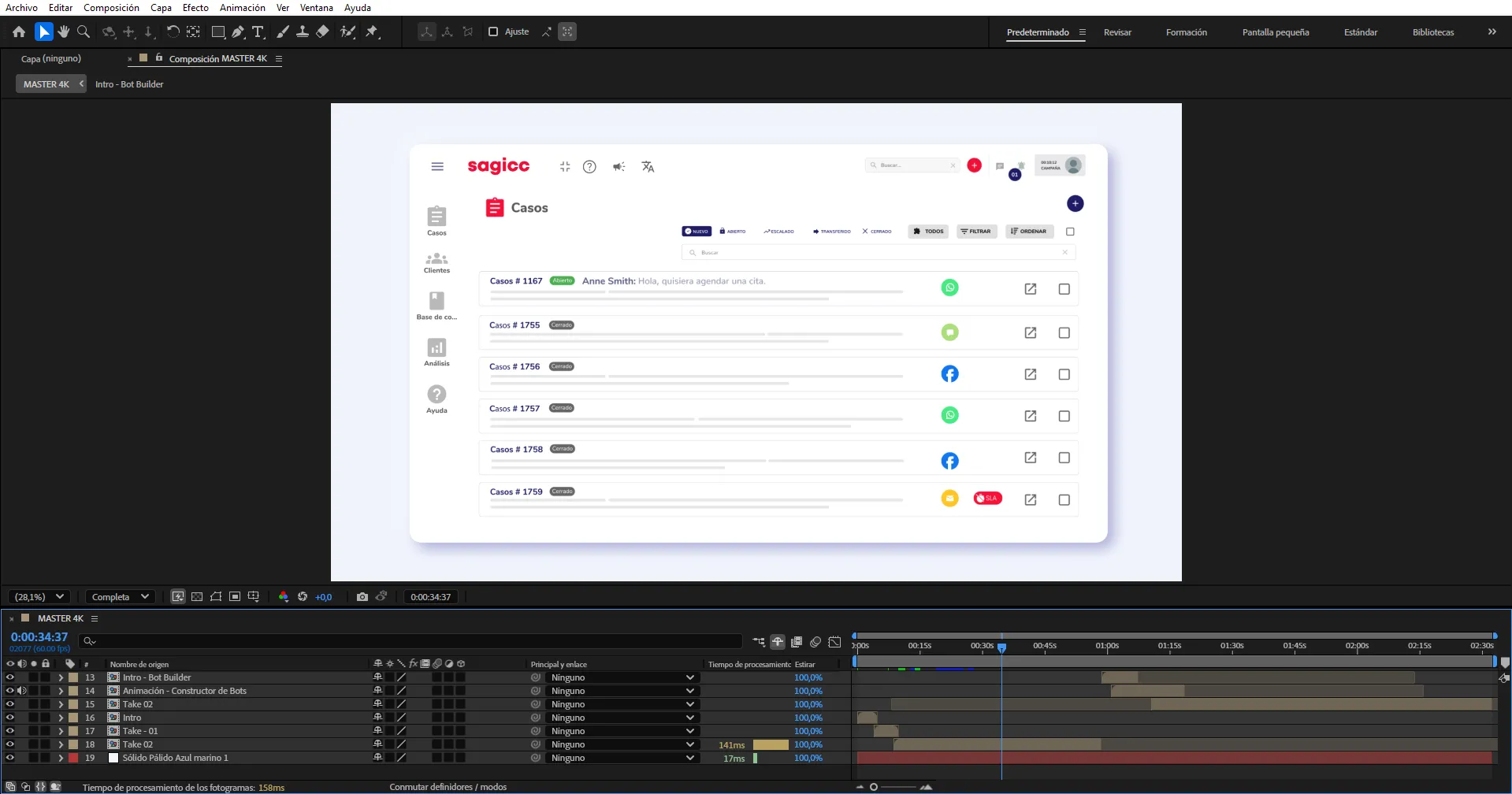
Task: Select the Rotation tool
Action: pos(173,32)
